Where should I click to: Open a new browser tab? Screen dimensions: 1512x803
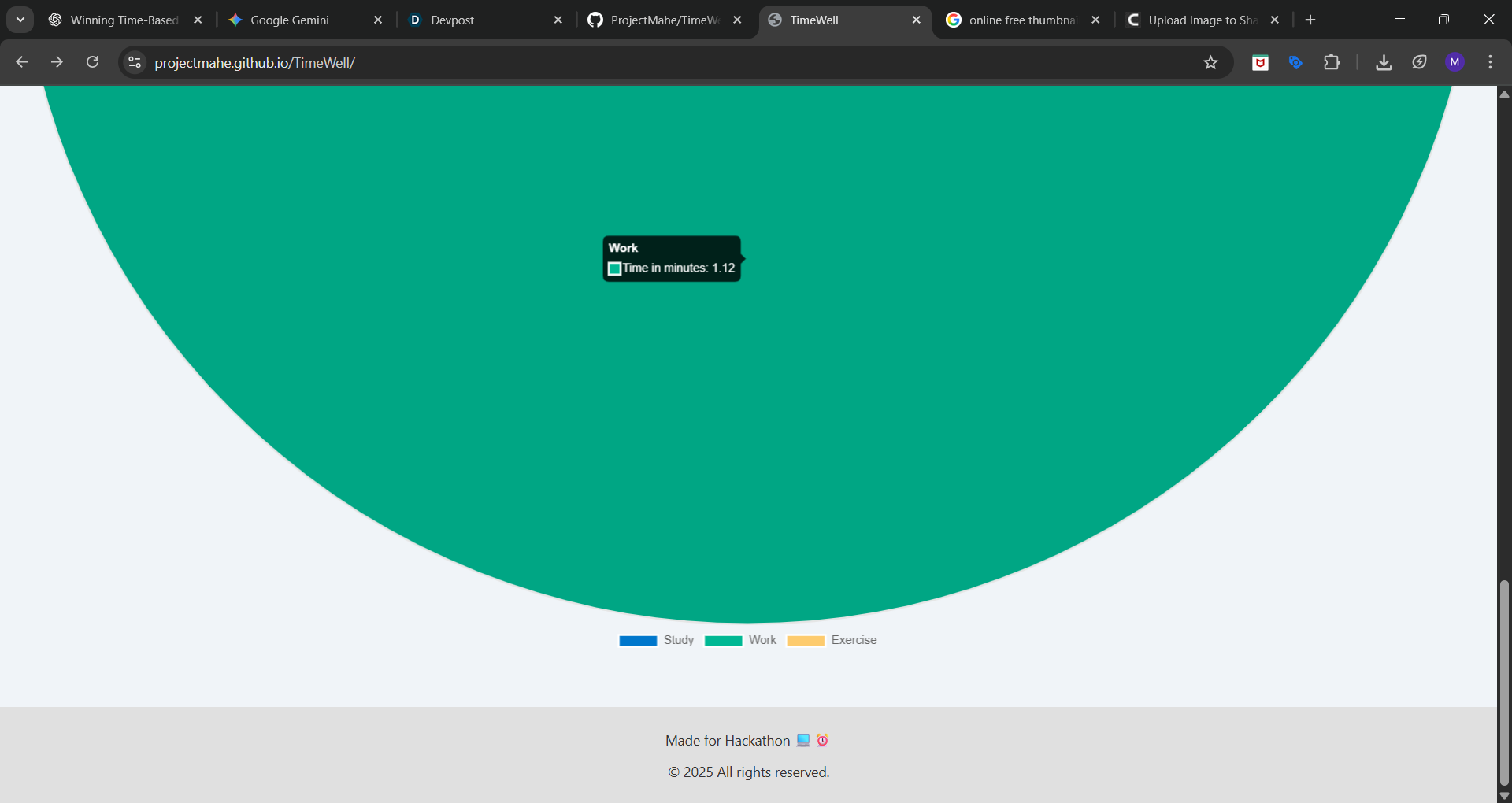click(1310, 20)
